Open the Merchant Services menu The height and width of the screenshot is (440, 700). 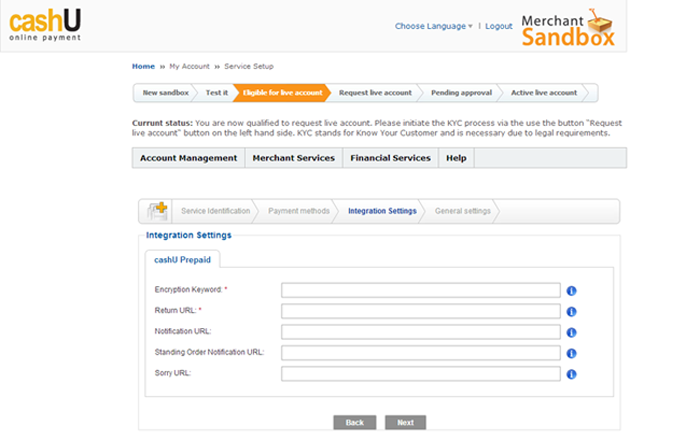[293, 158]
